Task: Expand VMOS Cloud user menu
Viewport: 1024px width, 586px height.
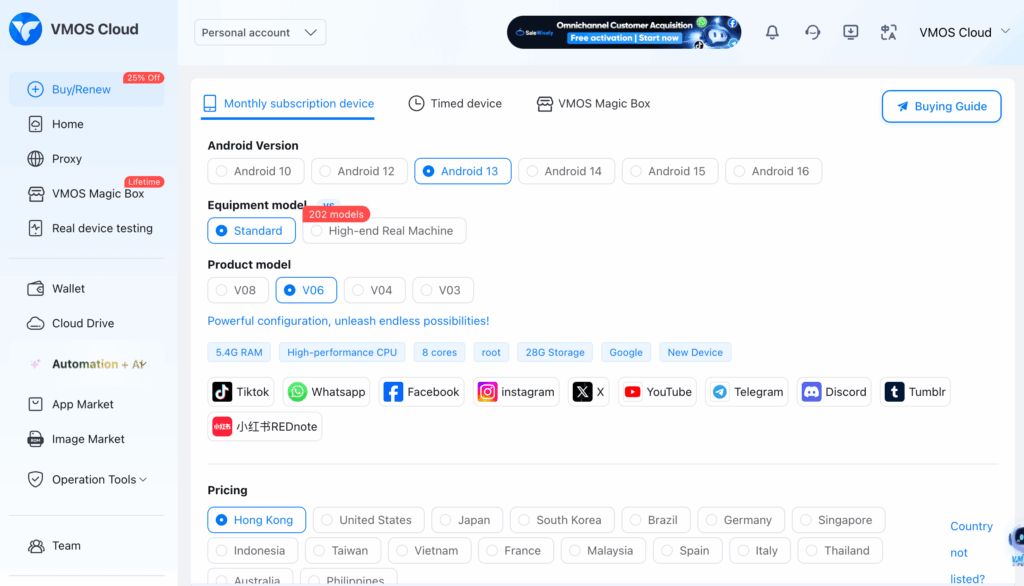Action: (965, 32)
